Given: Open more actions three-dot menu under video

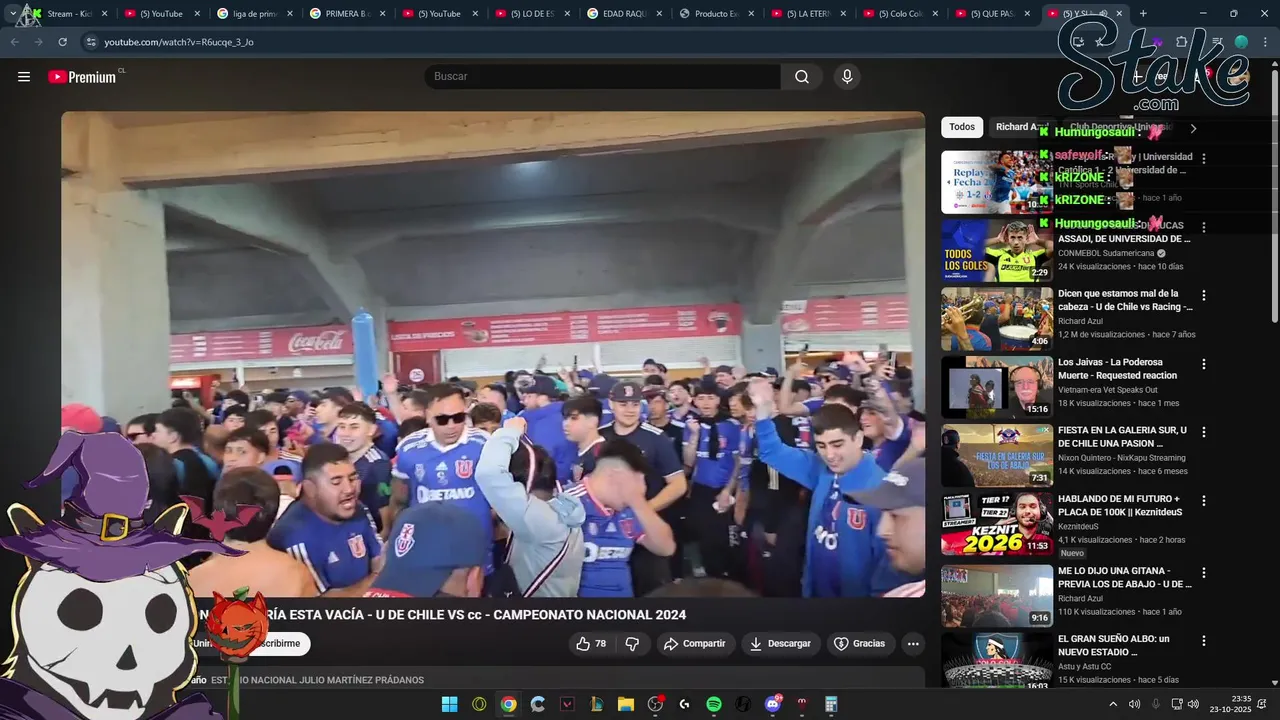Looking at the screenshot, I should click(913, 644).
